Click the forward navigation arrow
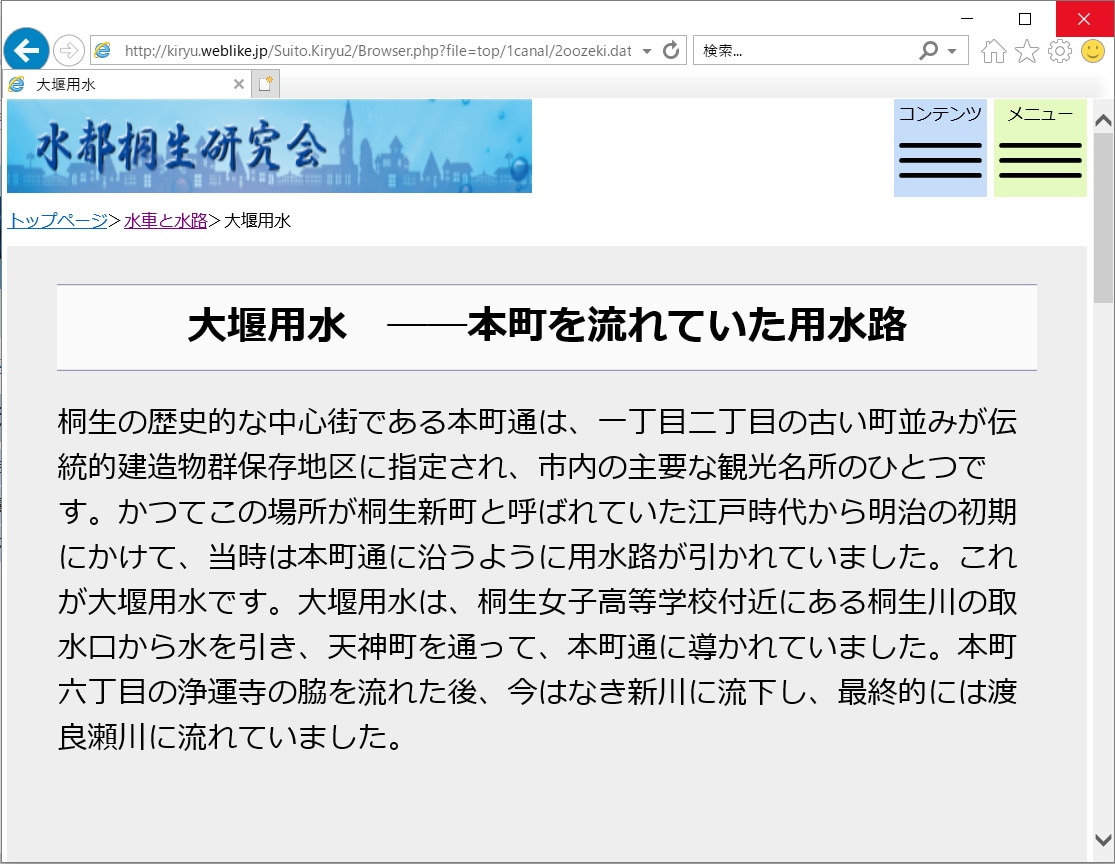The height and width of the screenshot is (864, 1115). pyautogui.click(x=69, y=50)
